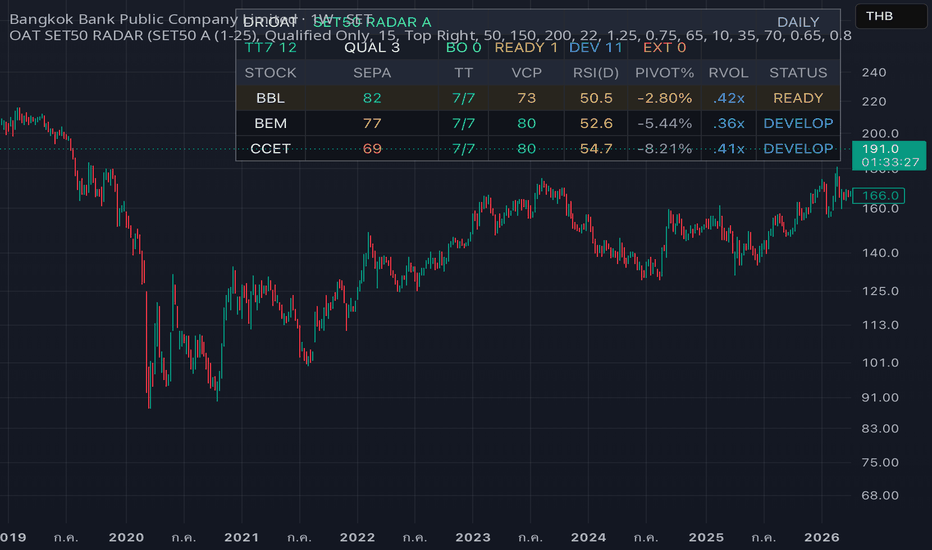The width and height of the screenshot is (932, 550).
Task: Click the 2026 time axis label
Action: pos(821,538)
